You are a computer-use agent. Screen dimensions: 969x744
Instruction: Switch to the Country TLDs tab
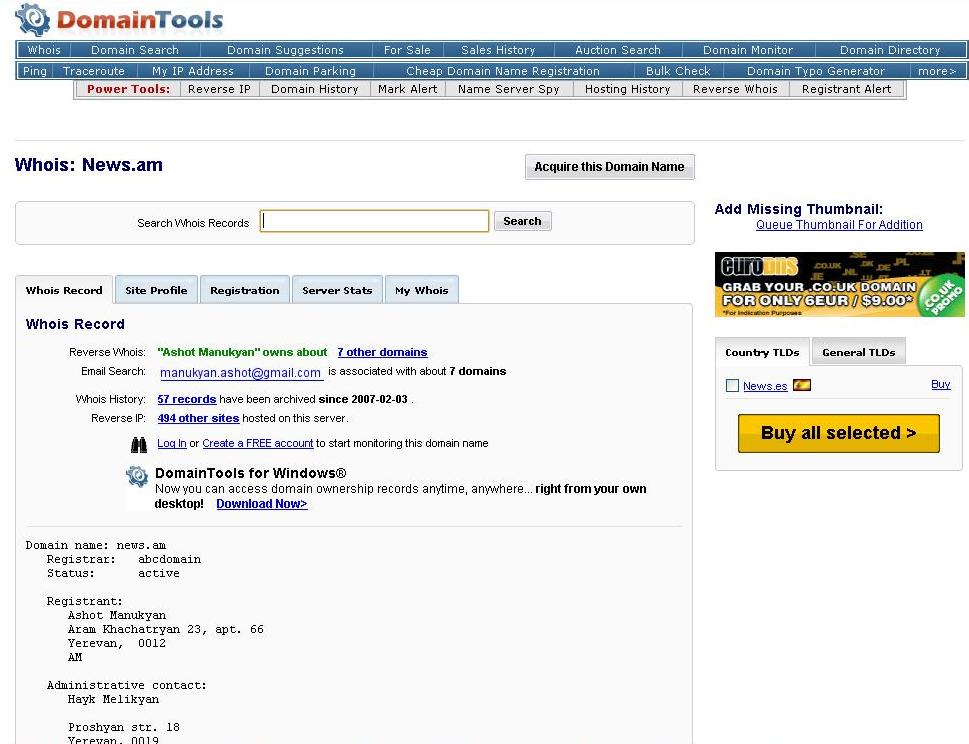[762, 352]
